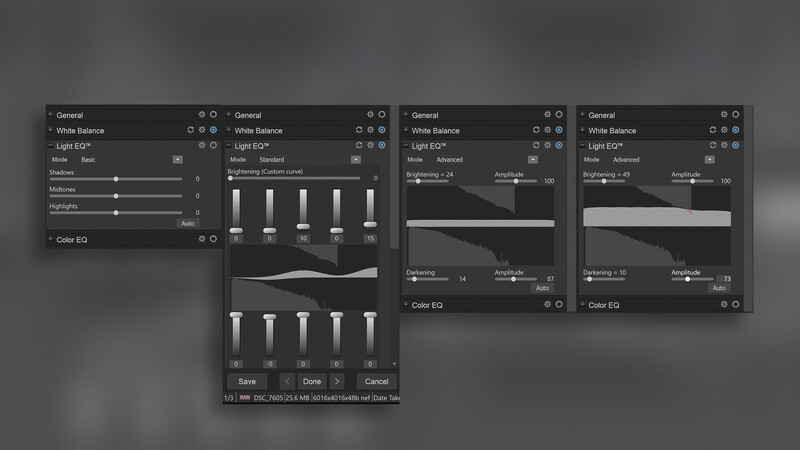Toggle White Balance circle in Standard mode panel
The image size is (800, 450).
[382, 130]
